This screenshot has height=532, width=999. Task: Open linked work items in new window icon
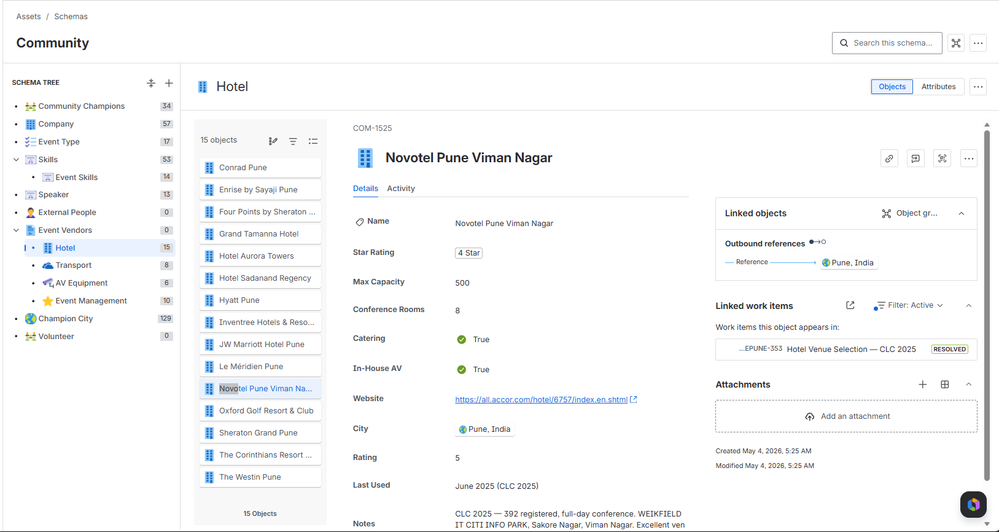click(850, 305)
